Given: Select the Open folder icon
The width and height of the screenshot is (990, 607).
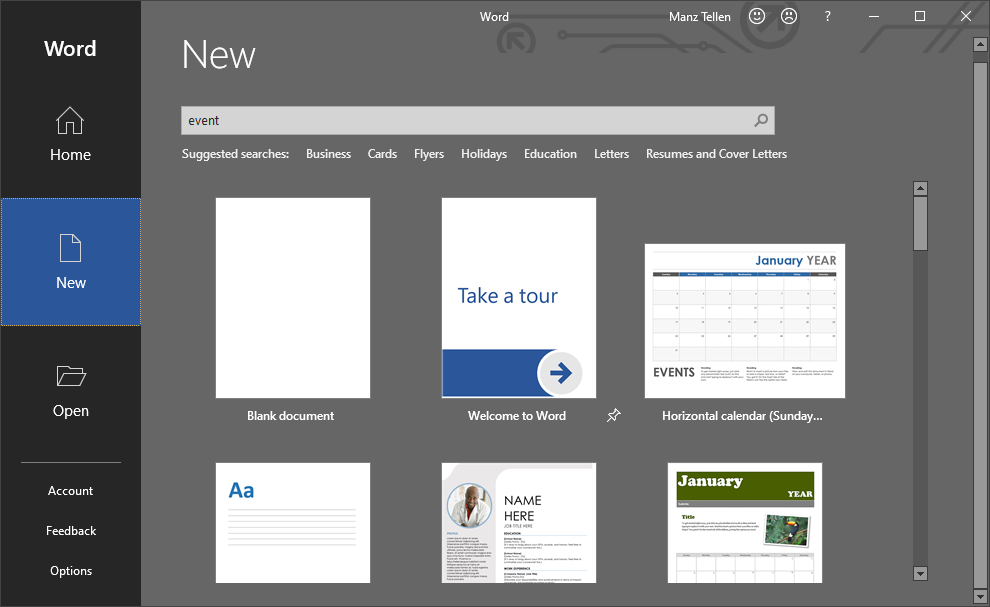Looking at the screenshot, I should pyautogui.click(x=70, y=376).
